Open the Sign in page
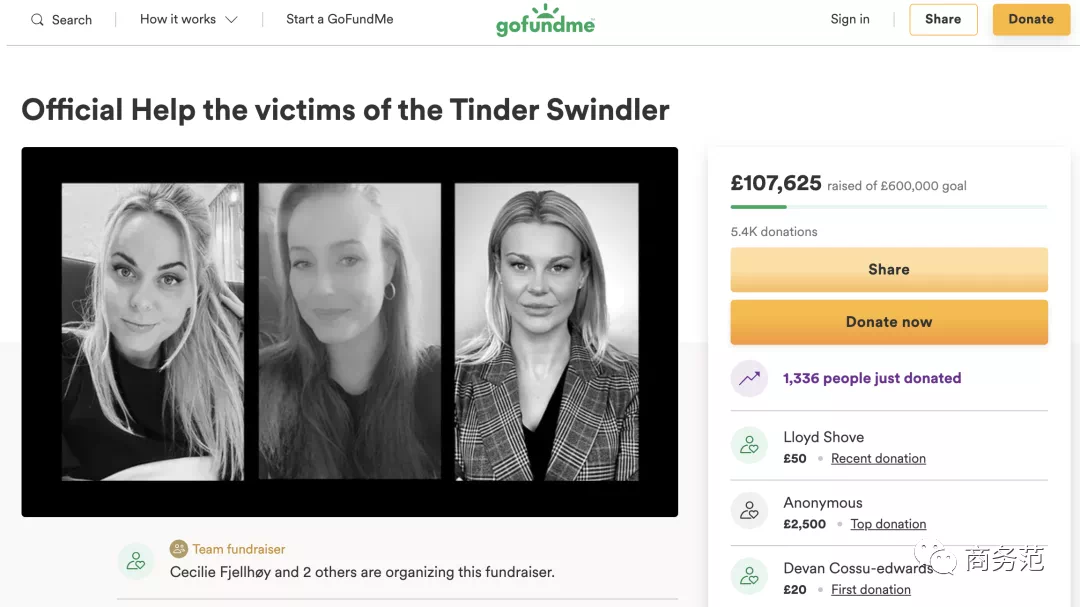The image size is (1080, 607). tap(850, 19)
